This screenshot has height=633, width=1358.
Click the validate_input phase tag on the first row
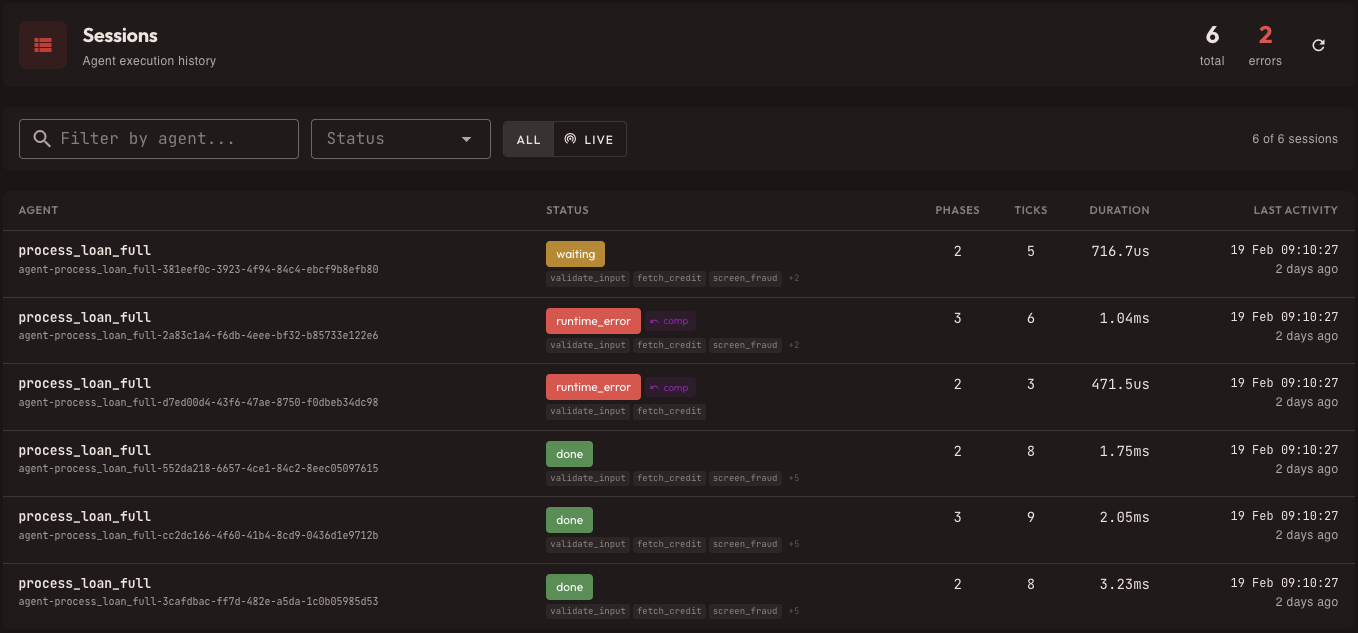587,278
